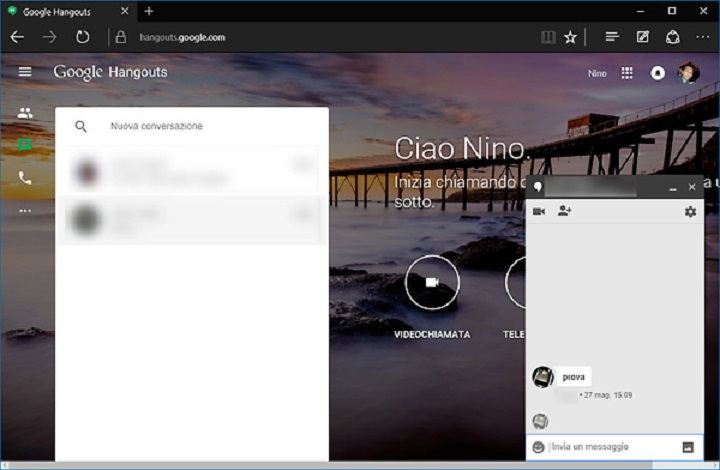Open the Google apps grid launcher
The height and width of the screenshot is (470, 720).
(627, 73)
